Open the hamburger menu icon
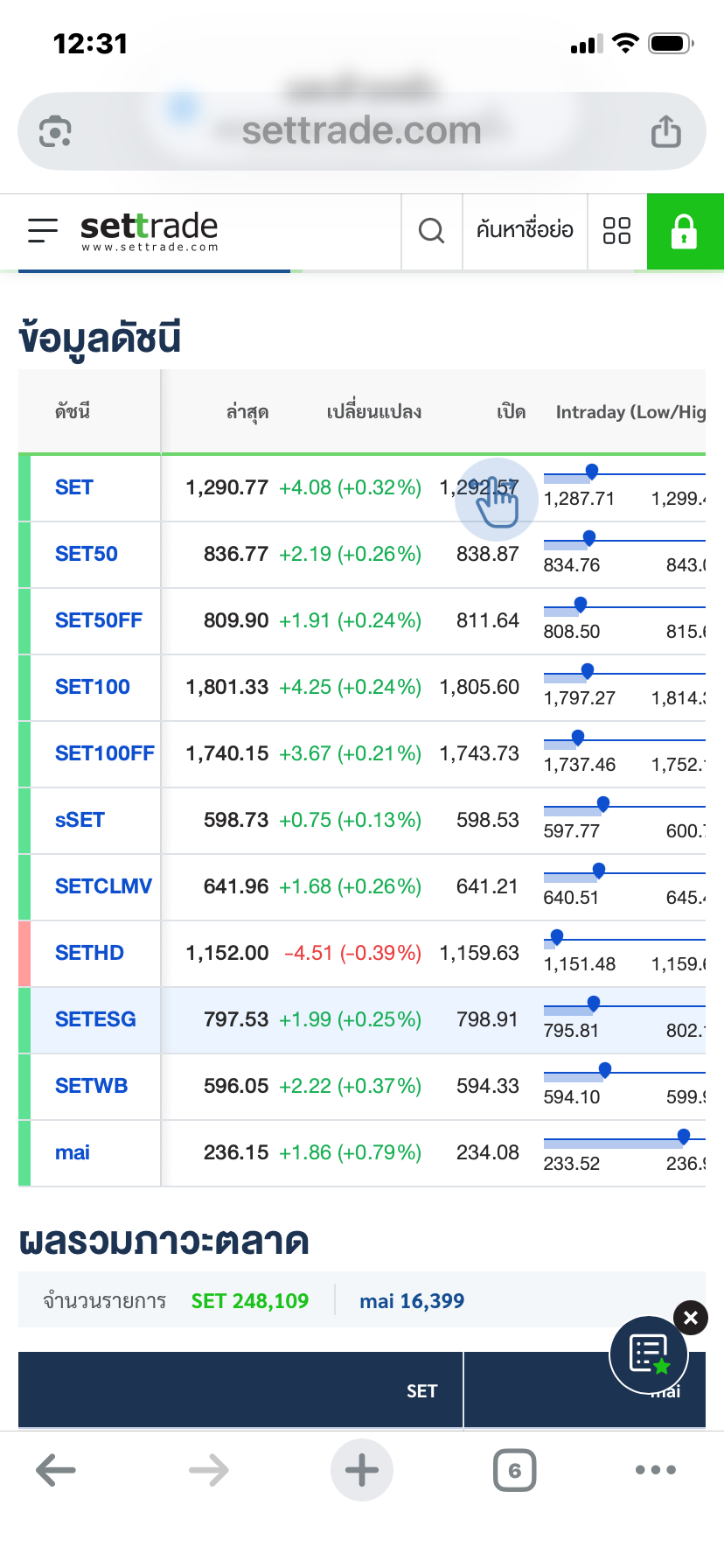724x1568 pixels. pos(42,231)
